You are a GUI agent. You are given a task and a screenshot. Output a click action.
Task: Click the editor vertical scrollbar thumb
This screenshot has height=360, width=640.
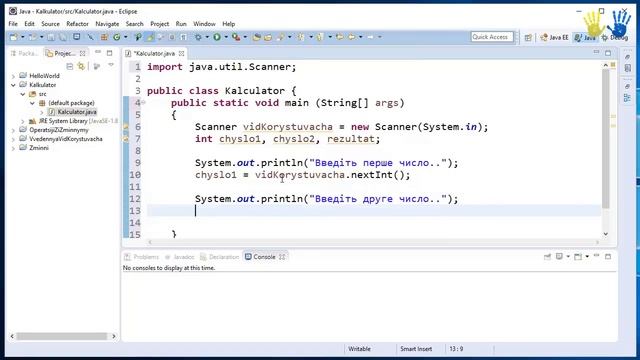click(x=606, y=139)
